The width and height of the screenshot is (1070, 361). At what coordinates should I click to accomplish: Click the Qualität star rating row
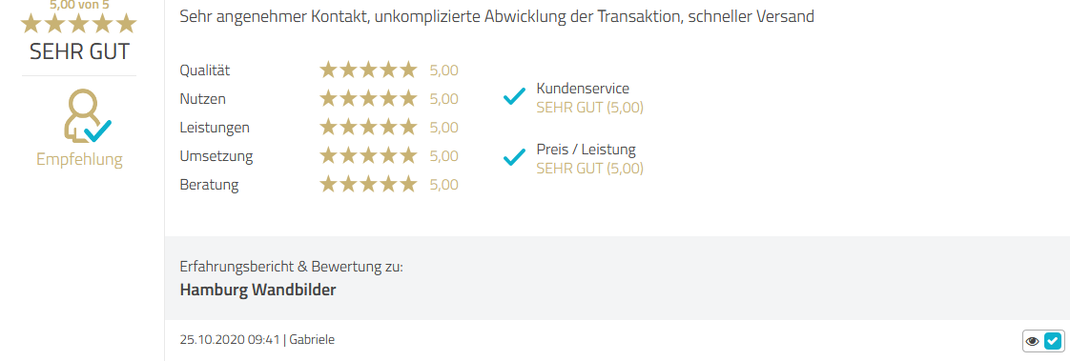(x=319, y=70)
